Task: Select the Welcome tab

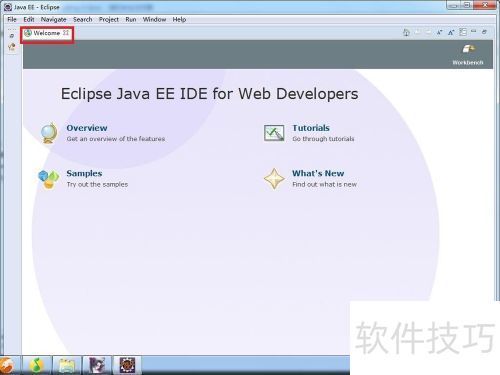Action: pyautogui.click(x=46, y=33)
